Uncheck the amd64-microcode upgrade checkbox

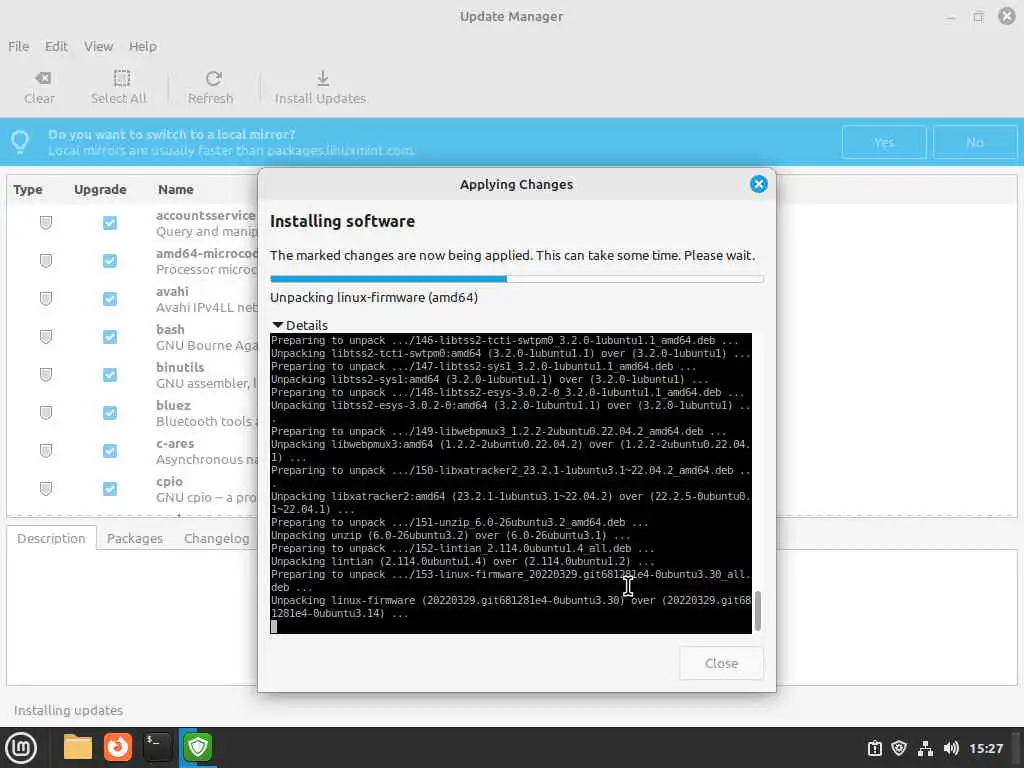click(x=110, y=261)
